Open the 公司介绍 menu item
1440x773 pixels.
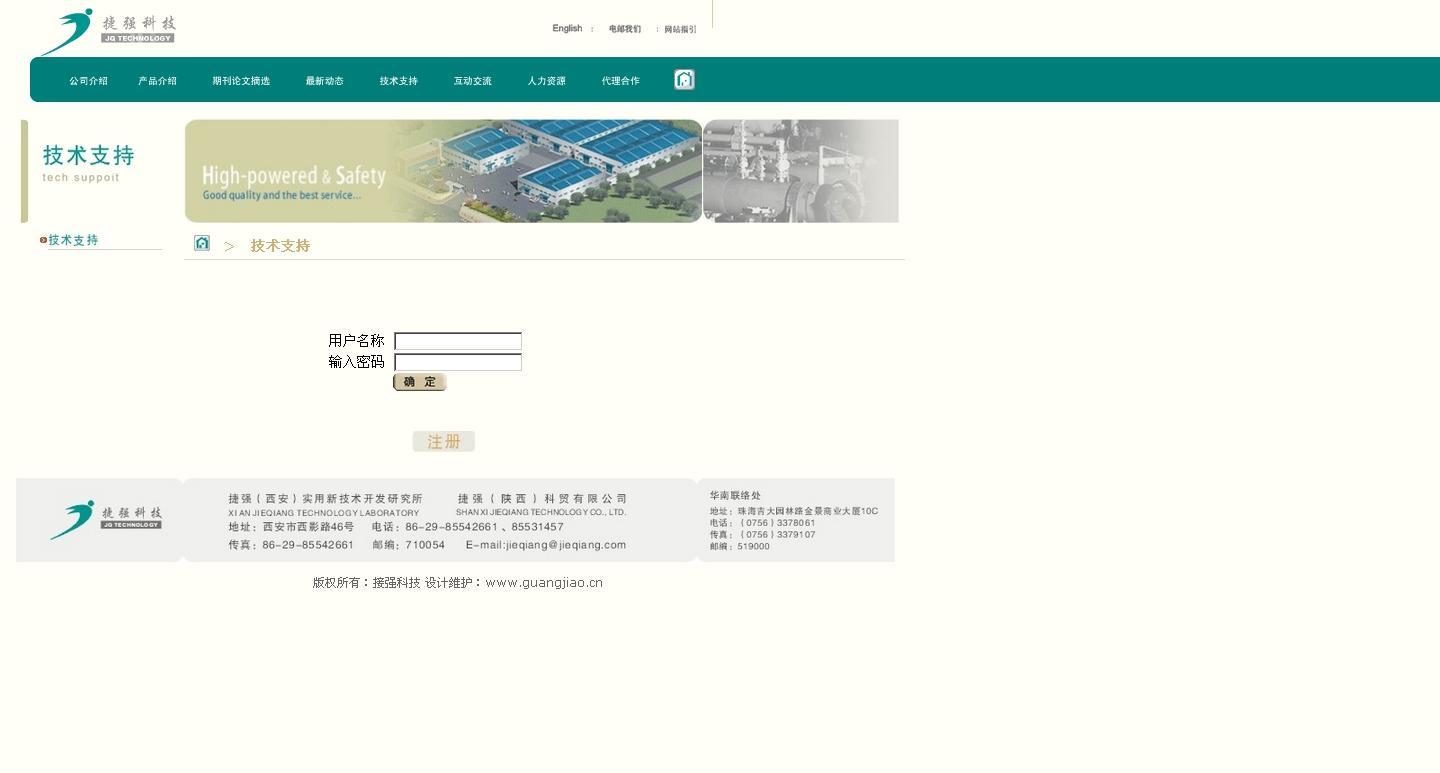click(x=88, y=81)
